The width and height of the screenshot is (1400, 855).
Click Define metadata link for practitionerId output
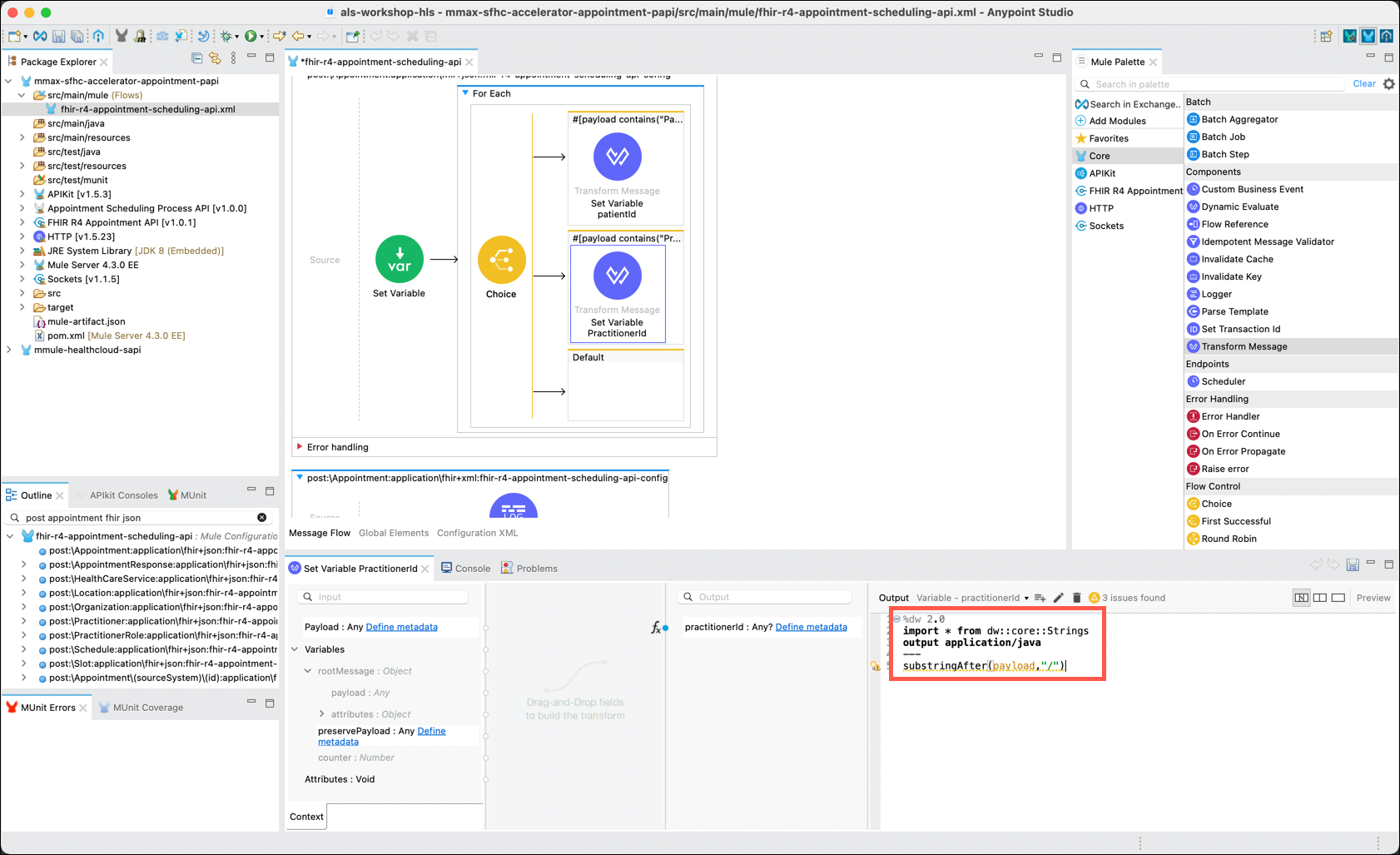pos(811,627)
